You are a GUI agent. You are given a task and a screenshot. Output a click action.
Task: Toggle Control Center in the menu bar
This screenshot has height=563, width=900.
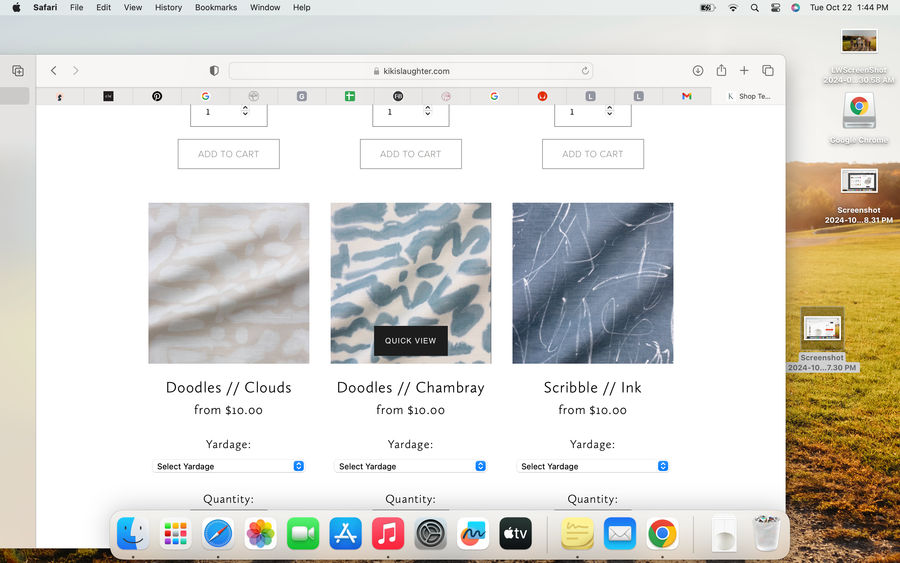pyautogui.click(x=775, y=7)
